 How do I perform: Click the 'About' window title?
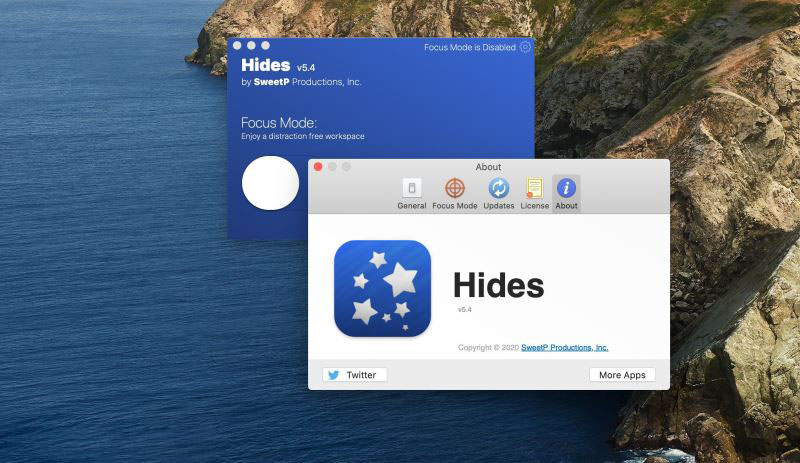click(x=488, y=167)
